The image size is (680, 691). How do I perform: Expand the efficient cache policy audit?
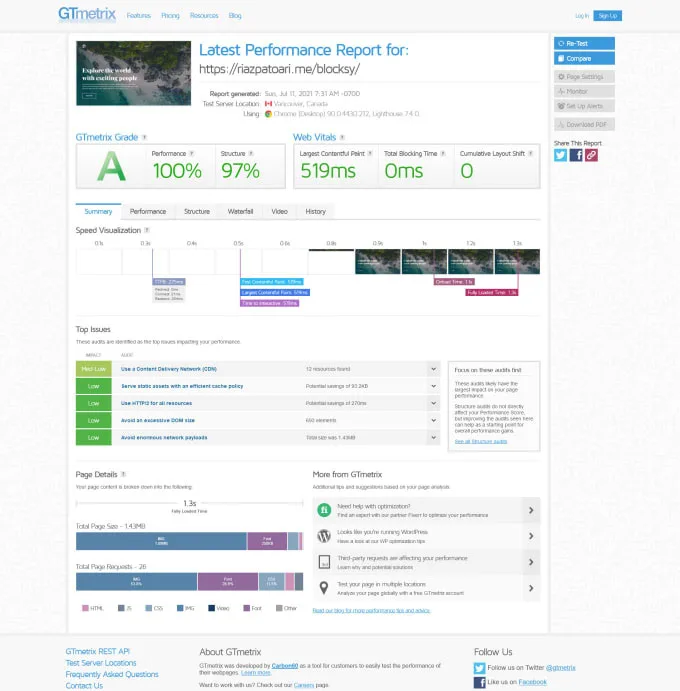click(x=434, y=386)
